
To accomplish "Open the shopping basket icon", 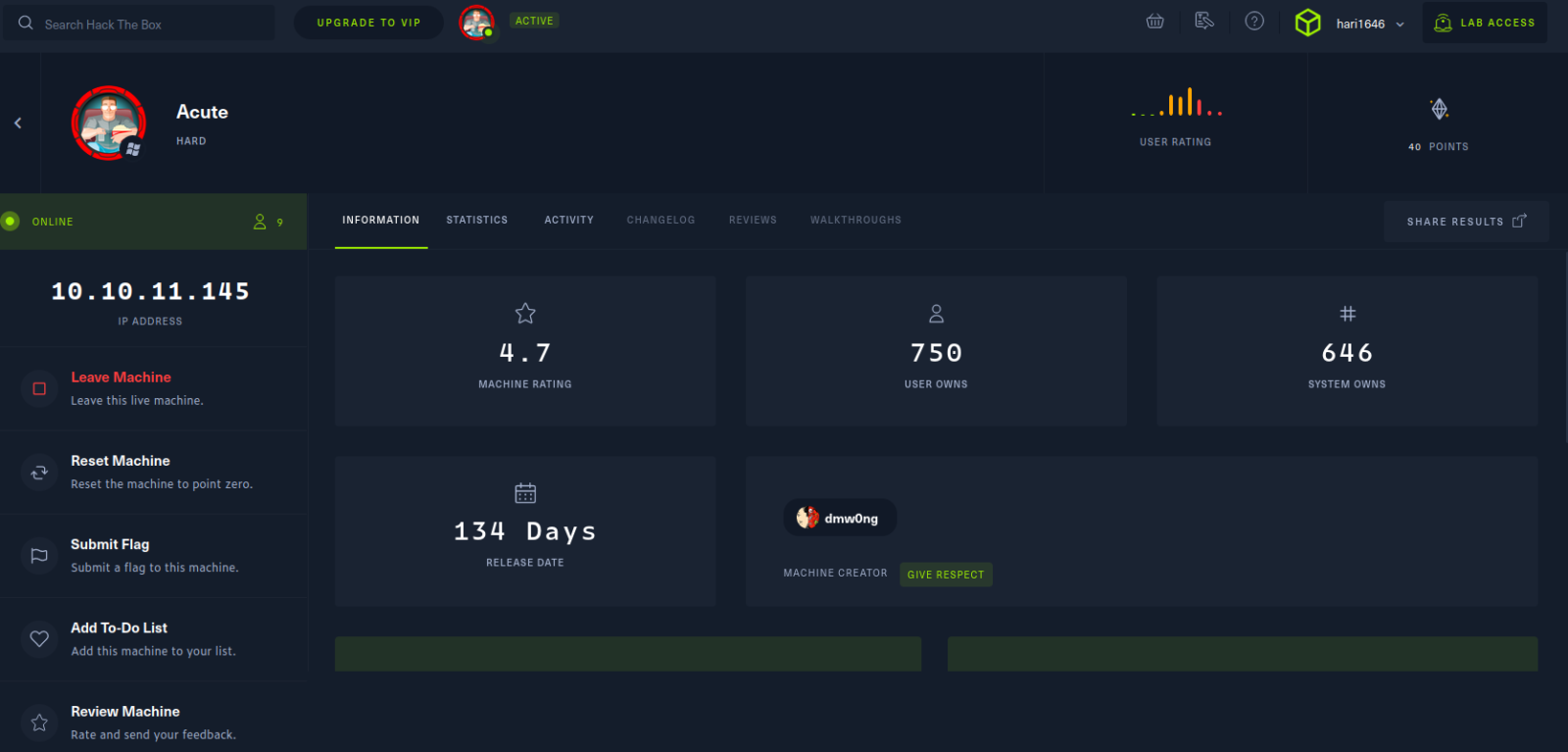I will pyautogui.click(x=1155, y=22).
